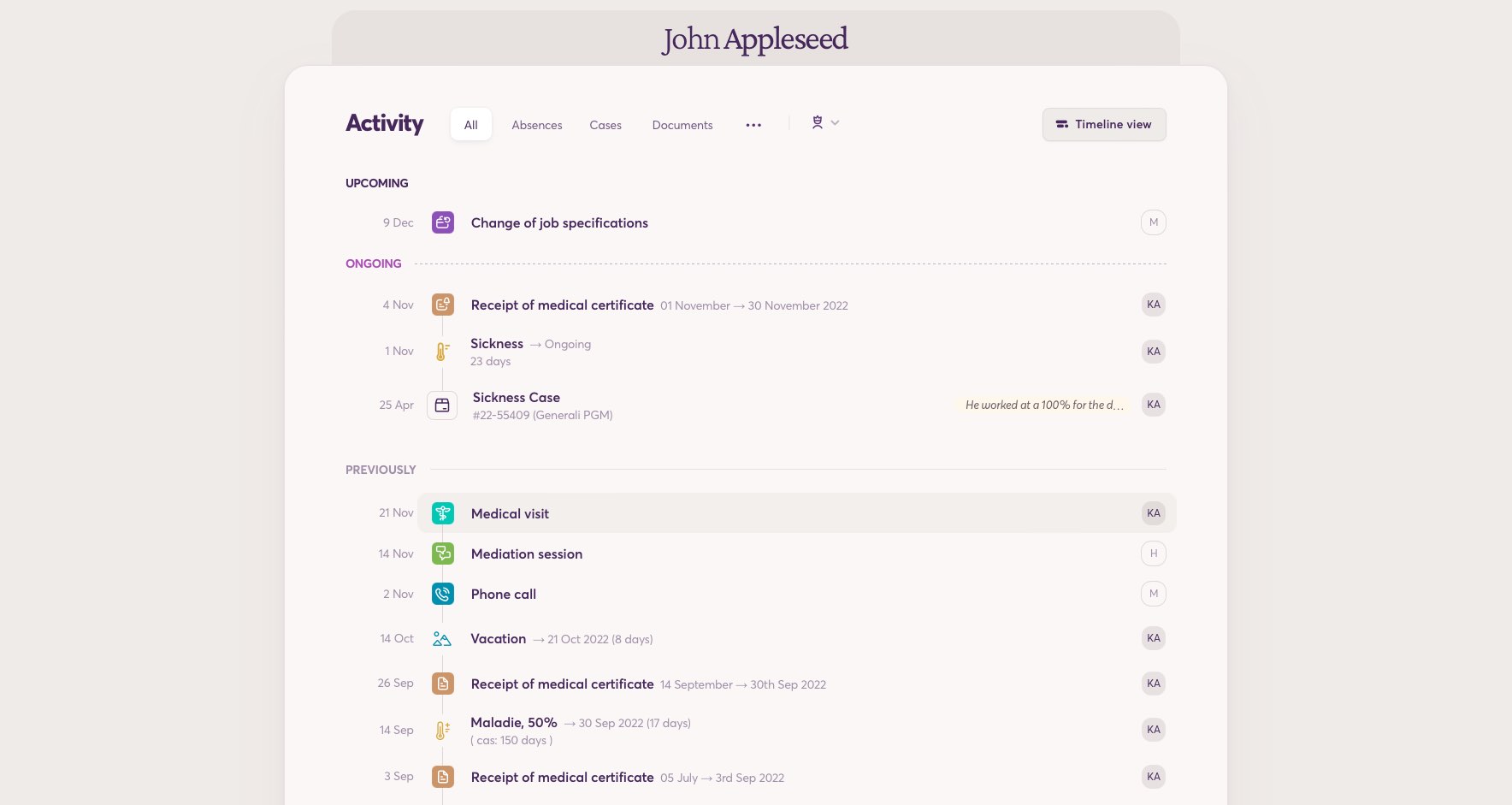This screenshot has height=805, width=1512.
Task: Click the ONGOING section label
Action: coord(374,263)
